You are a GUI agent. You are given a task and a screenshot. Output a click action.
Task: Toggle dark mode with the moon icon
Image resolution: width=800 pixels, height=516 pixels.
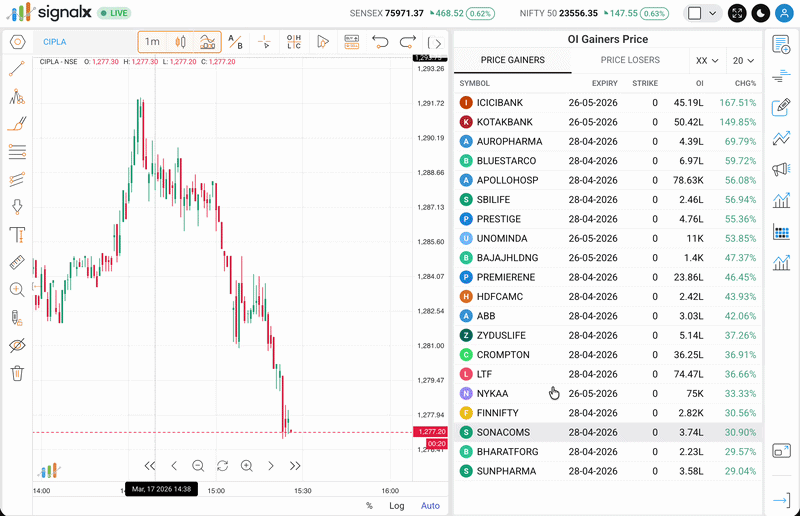(x=761, y=13)
